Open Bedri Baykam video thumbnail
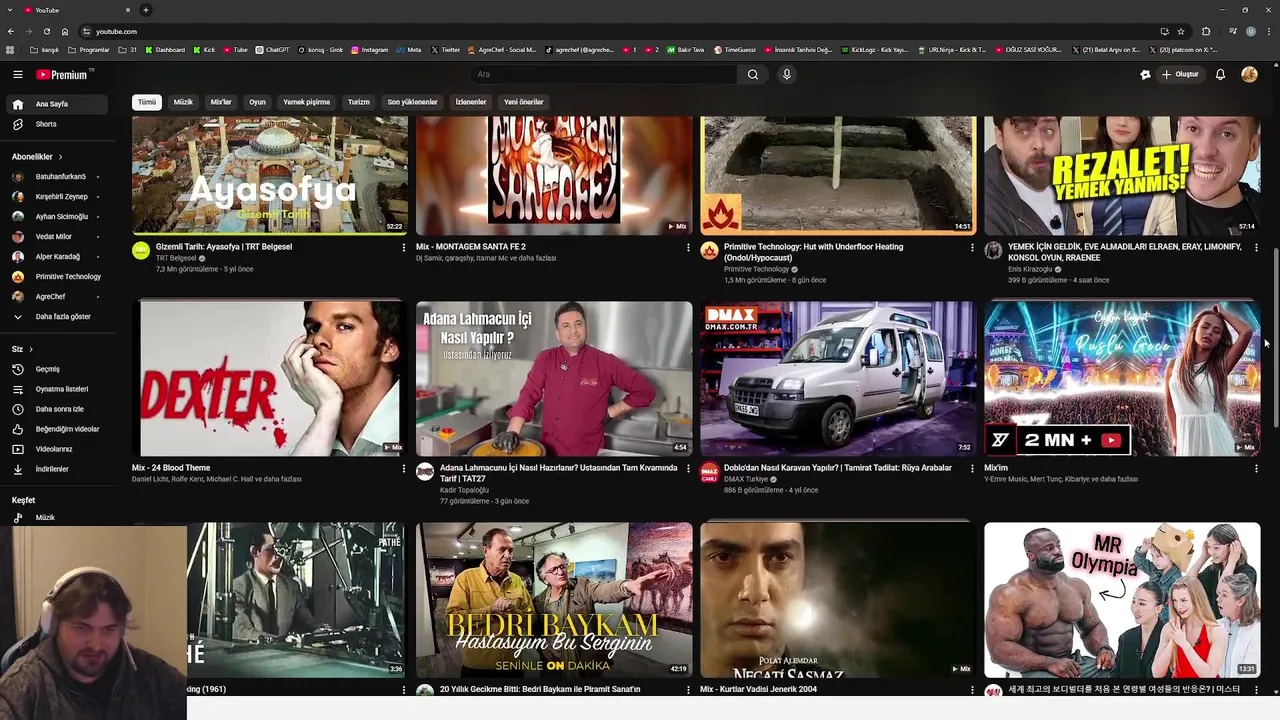Screen dimensions: 1280x720 click(x=554, y=600)
